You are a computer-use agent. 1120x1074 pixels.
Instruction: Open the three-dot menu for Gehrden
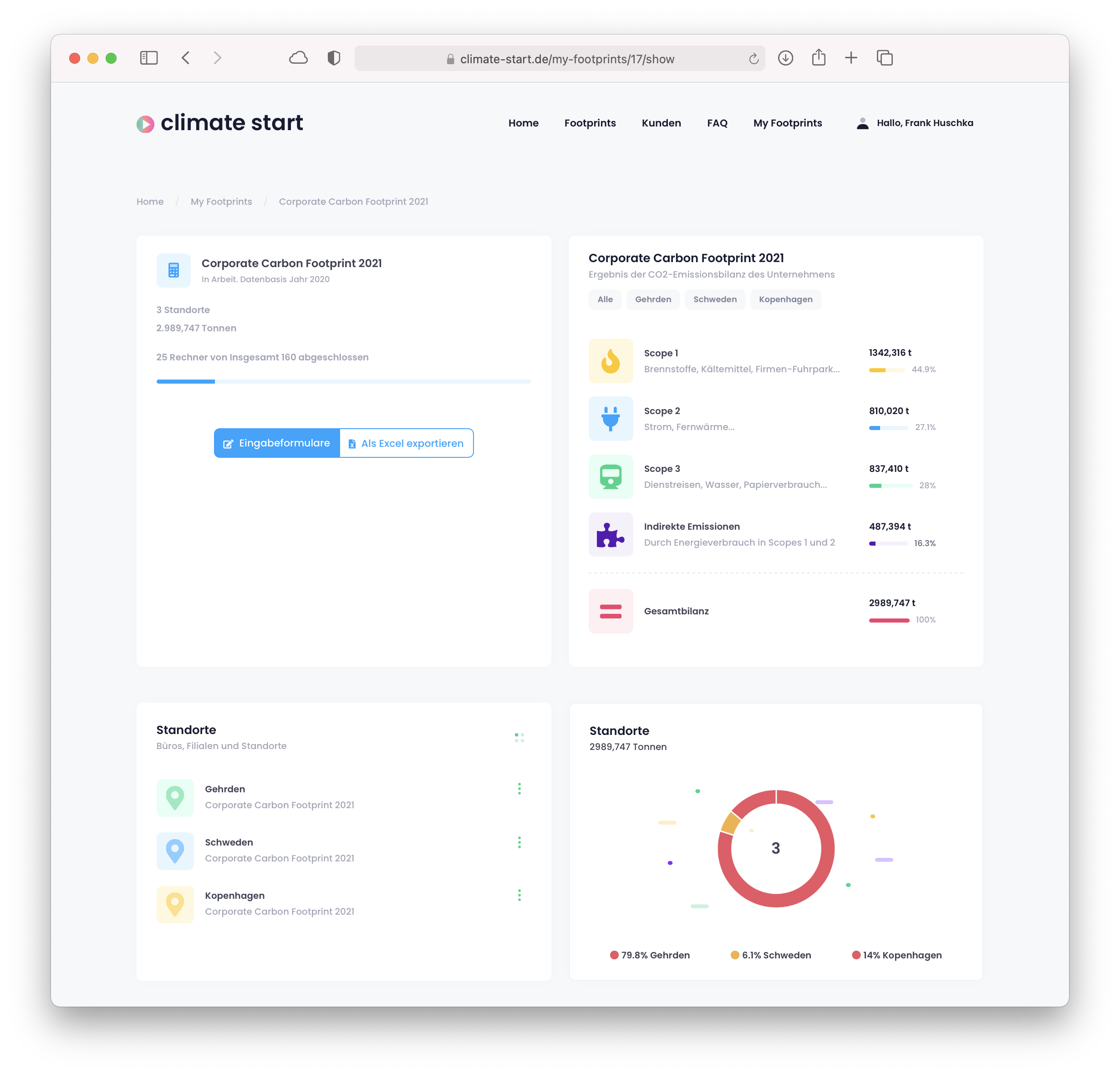point(519,788)
